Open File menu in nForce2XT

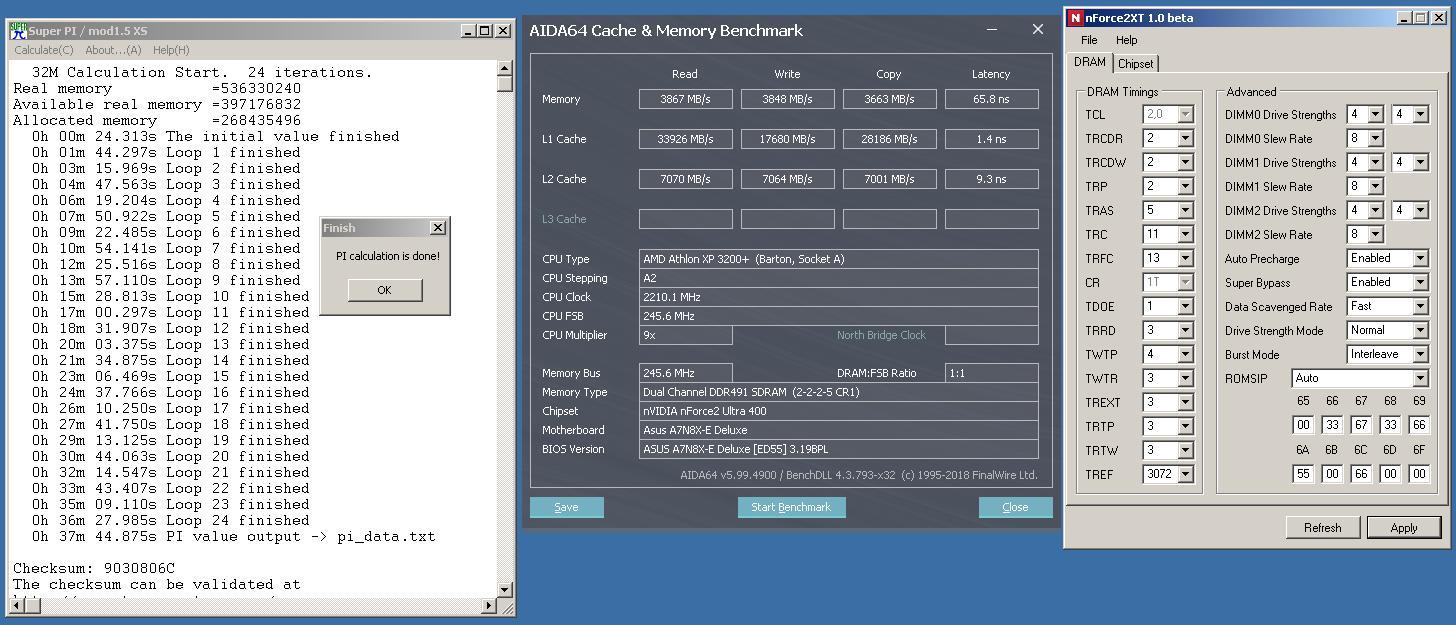pyautogui.click(x=1089, y=40)
